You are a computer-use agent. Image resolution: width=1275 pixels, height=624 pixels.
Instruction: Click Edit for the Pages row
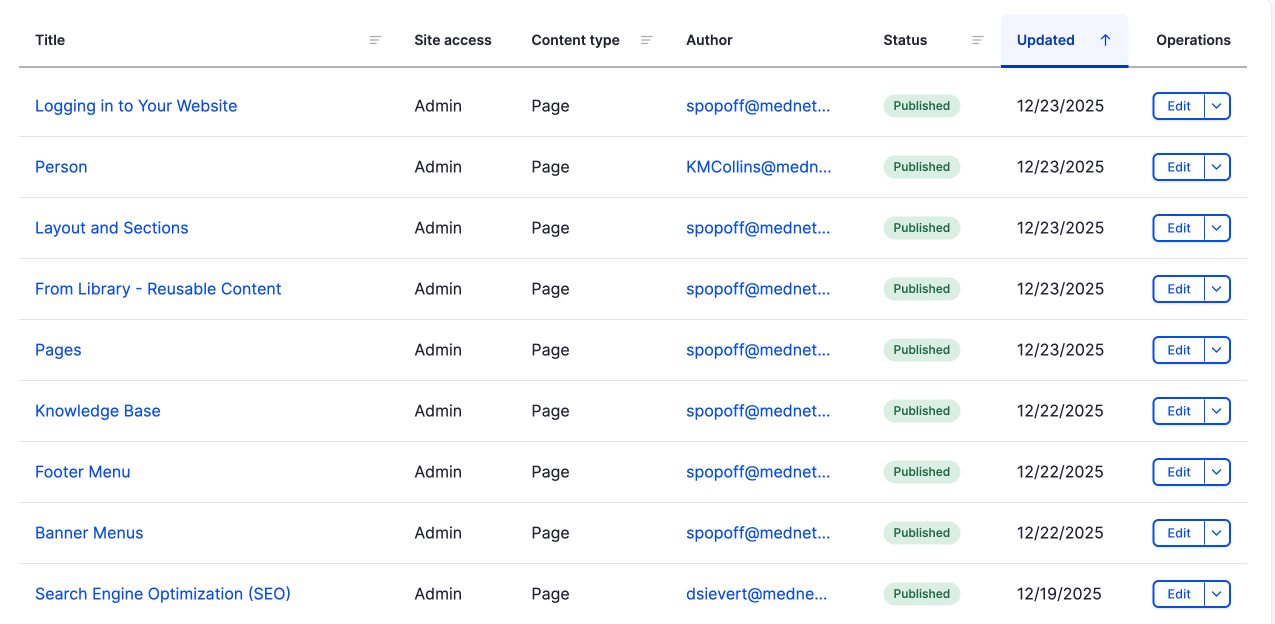[x=1179, y=350]
